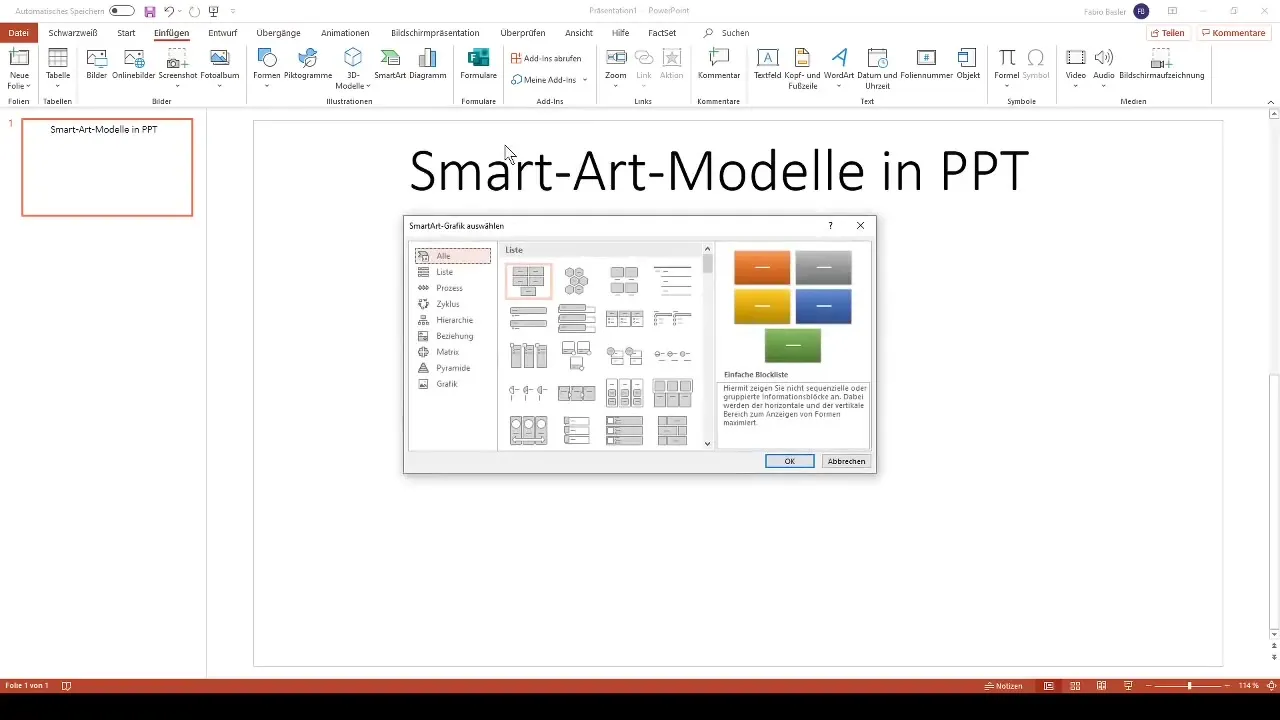Expand the Formen dropdown arrow
This screenshot has width=1280, height=720.
pyautogui.click(x=267, y=86)
